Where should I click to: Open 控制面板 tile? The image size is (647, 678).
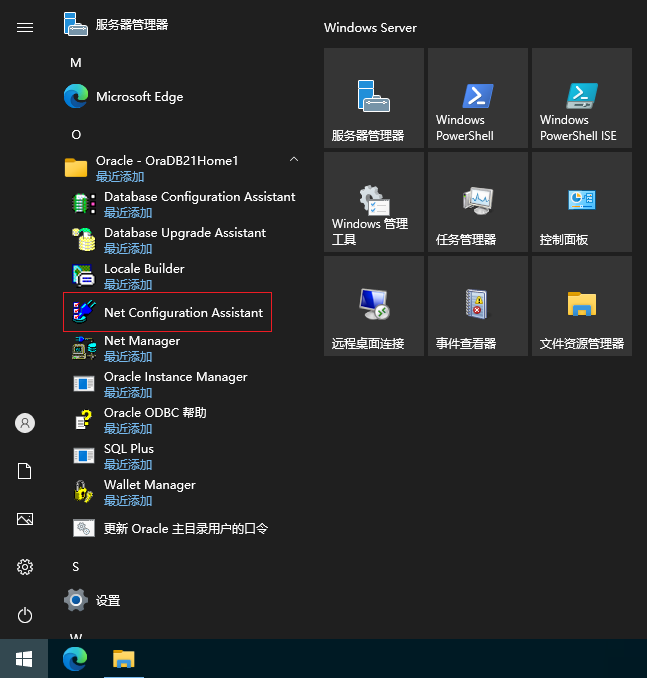click(x=582, y=202)
